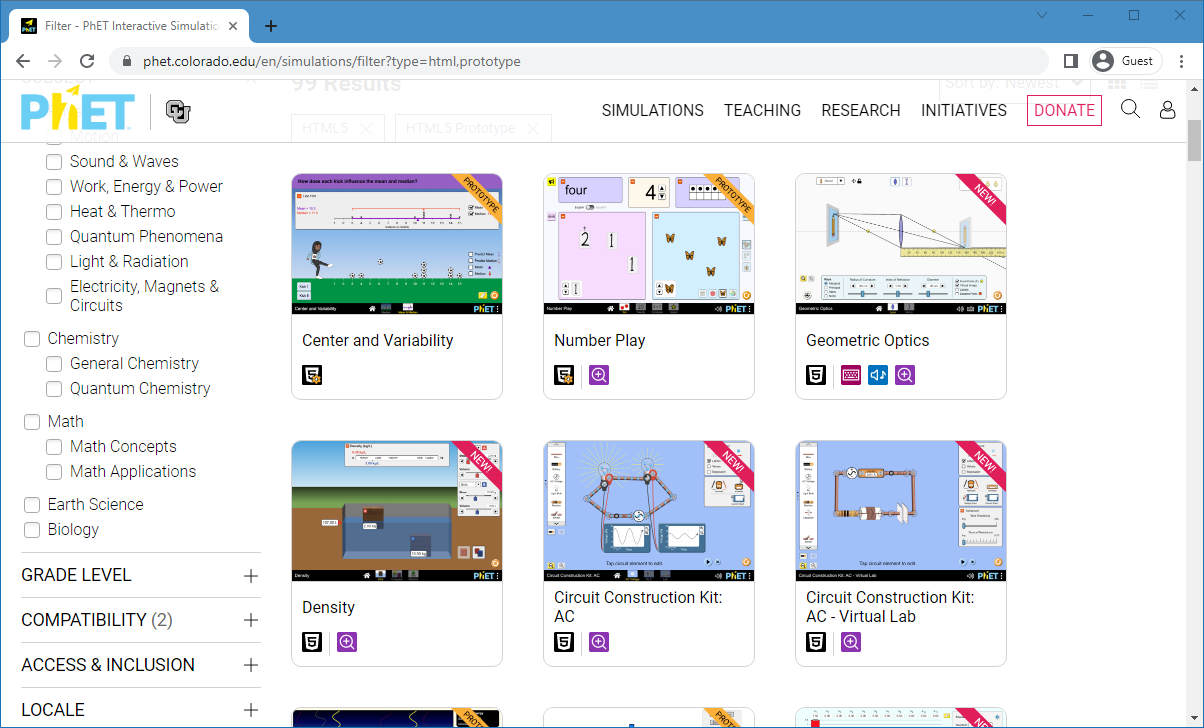Open the user account profile icon
1204x728 pixels.
tap(1167, 110)
